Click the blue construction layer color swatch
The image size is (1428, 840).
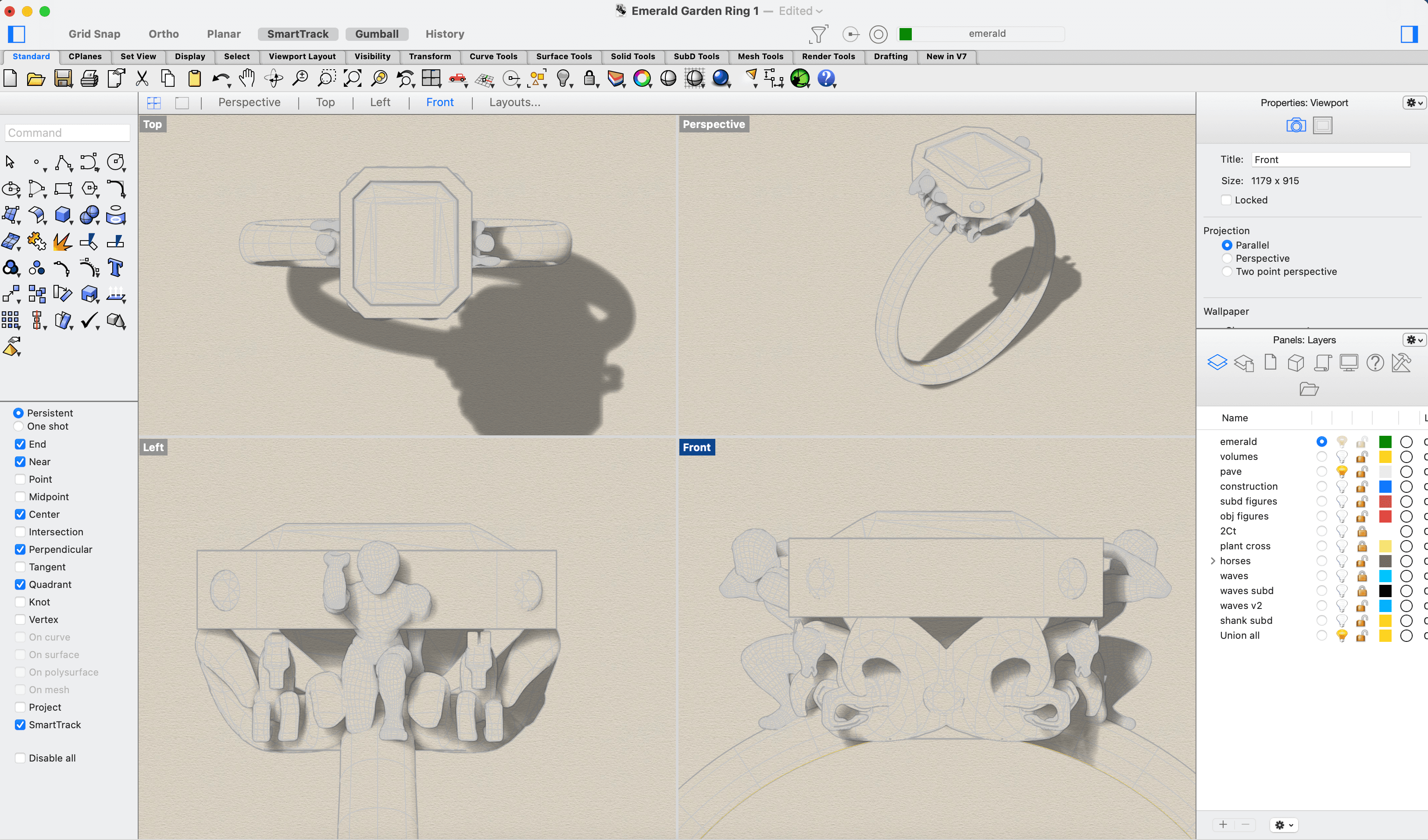click(x=1385, y=487)
